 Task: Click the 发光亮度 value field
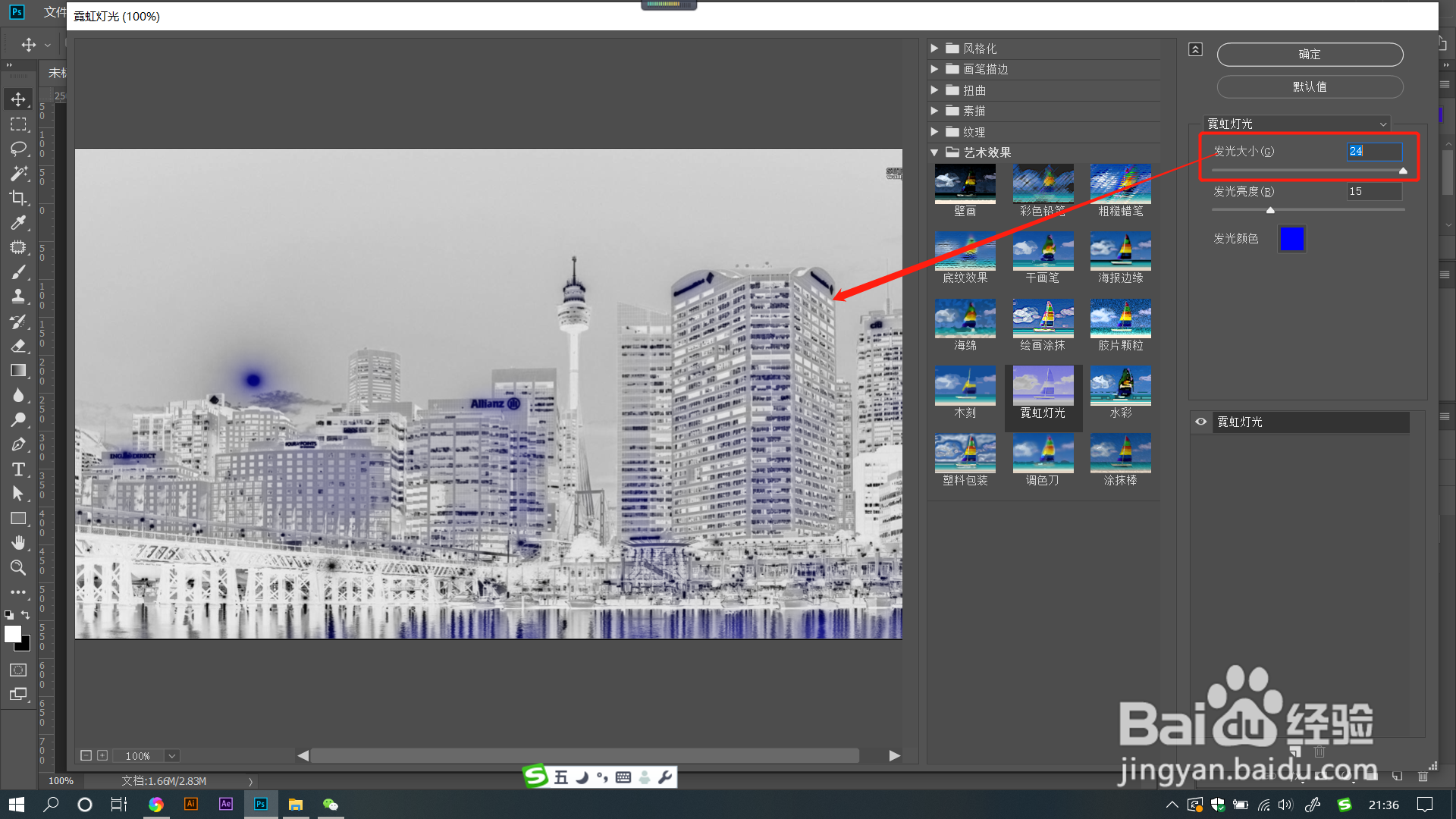pyautogui.click(x=1373, y=192)
